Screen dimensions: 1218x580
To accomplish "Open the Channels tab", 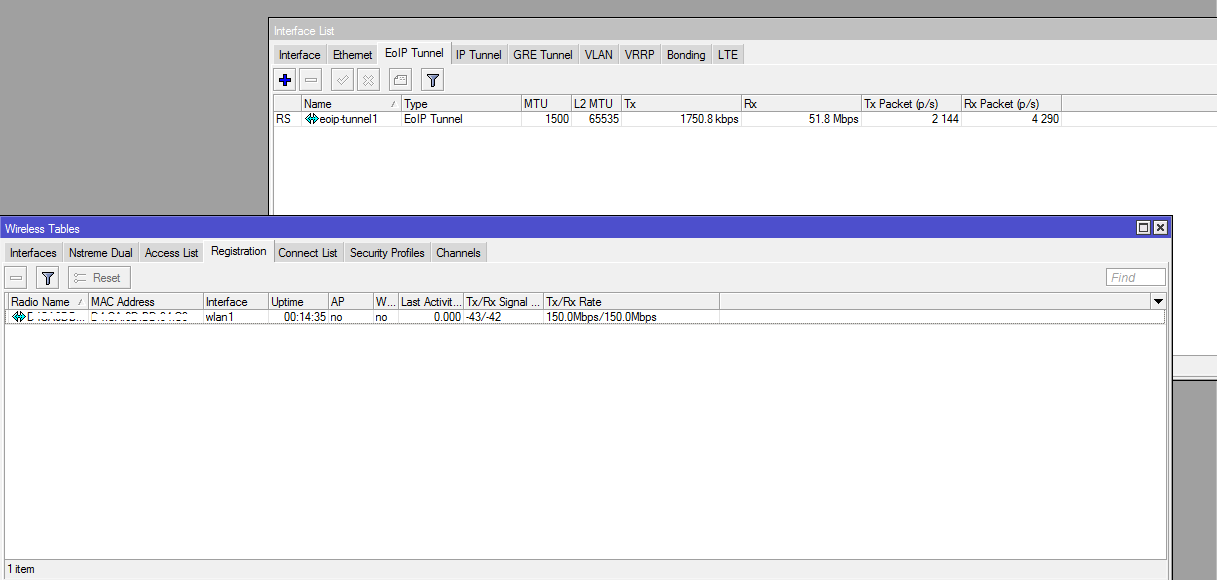I will click(459, 253).
